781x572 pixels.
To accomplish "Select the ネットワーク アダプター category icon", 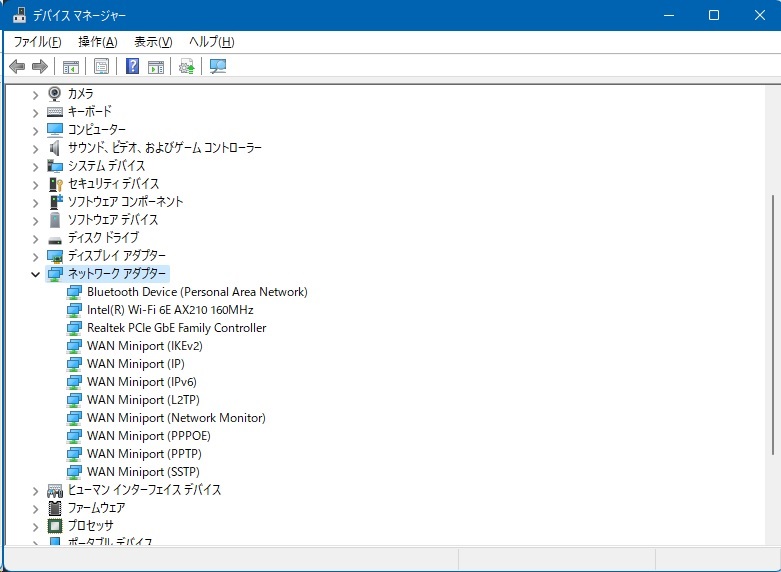I will 55,274.
